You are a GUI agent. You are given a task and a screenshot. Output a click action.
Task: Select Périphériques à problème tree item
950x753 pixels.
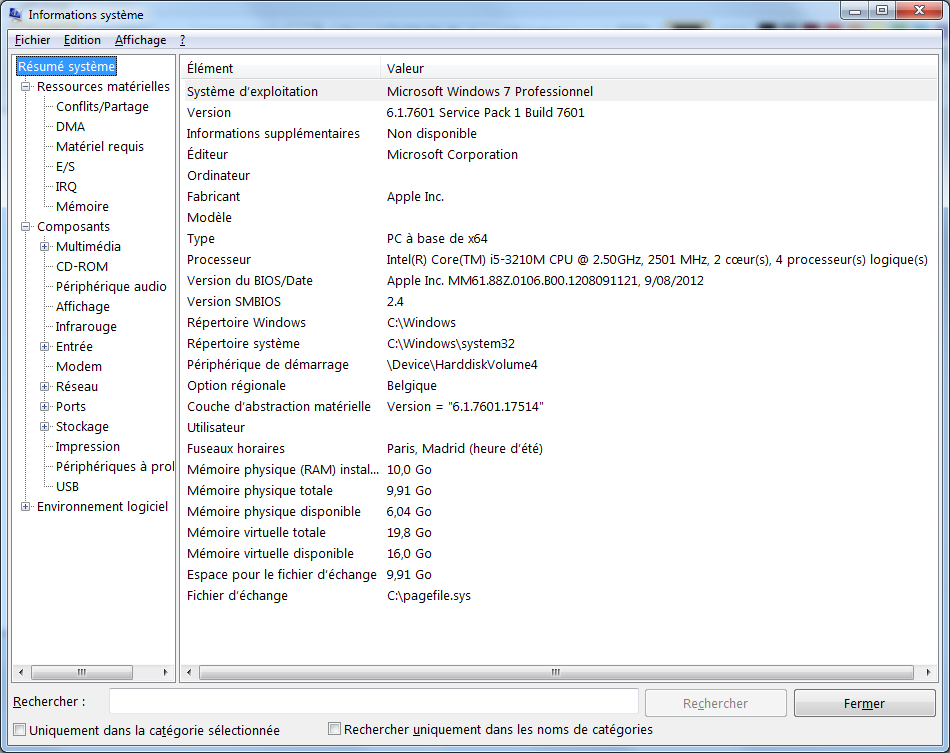(x=115, y=466)
